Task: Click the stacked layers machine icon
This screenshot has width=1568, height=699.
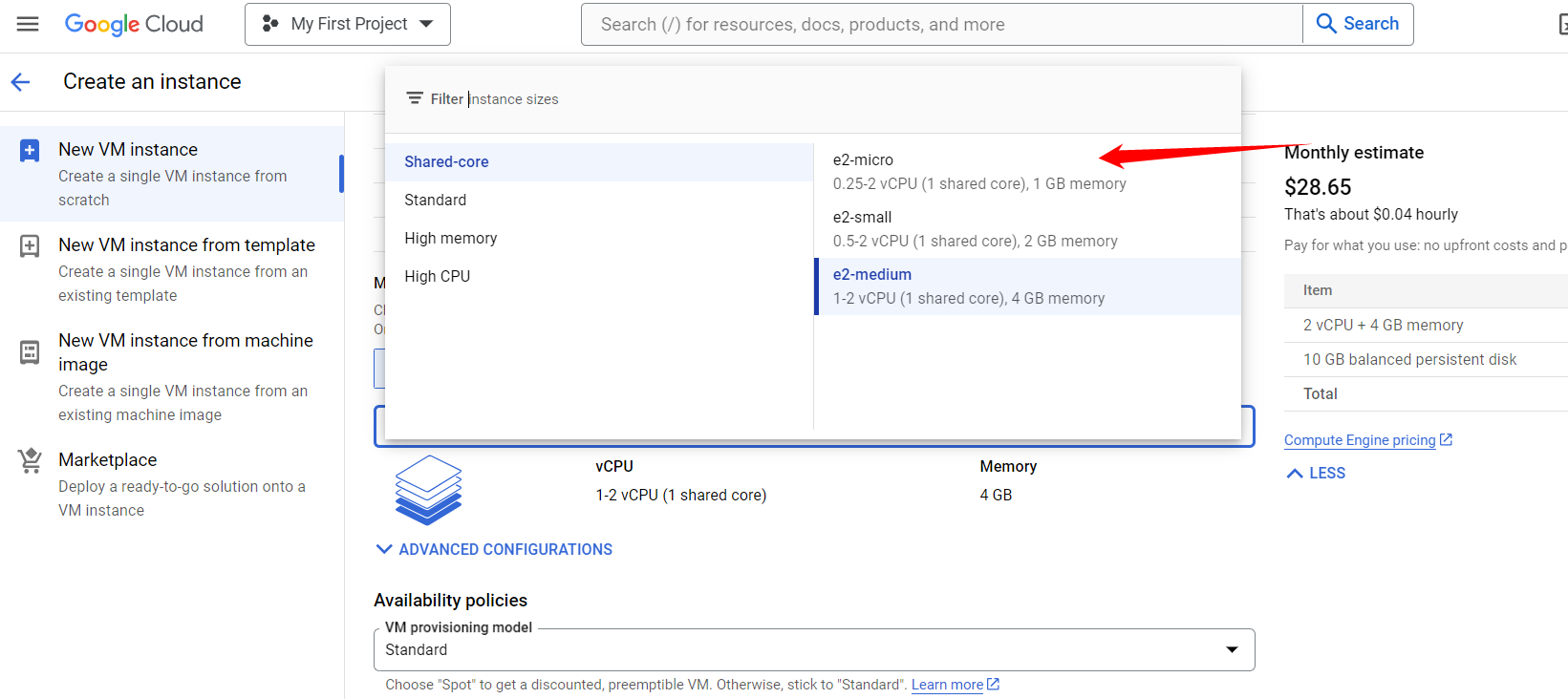Action: coord(428,490)
